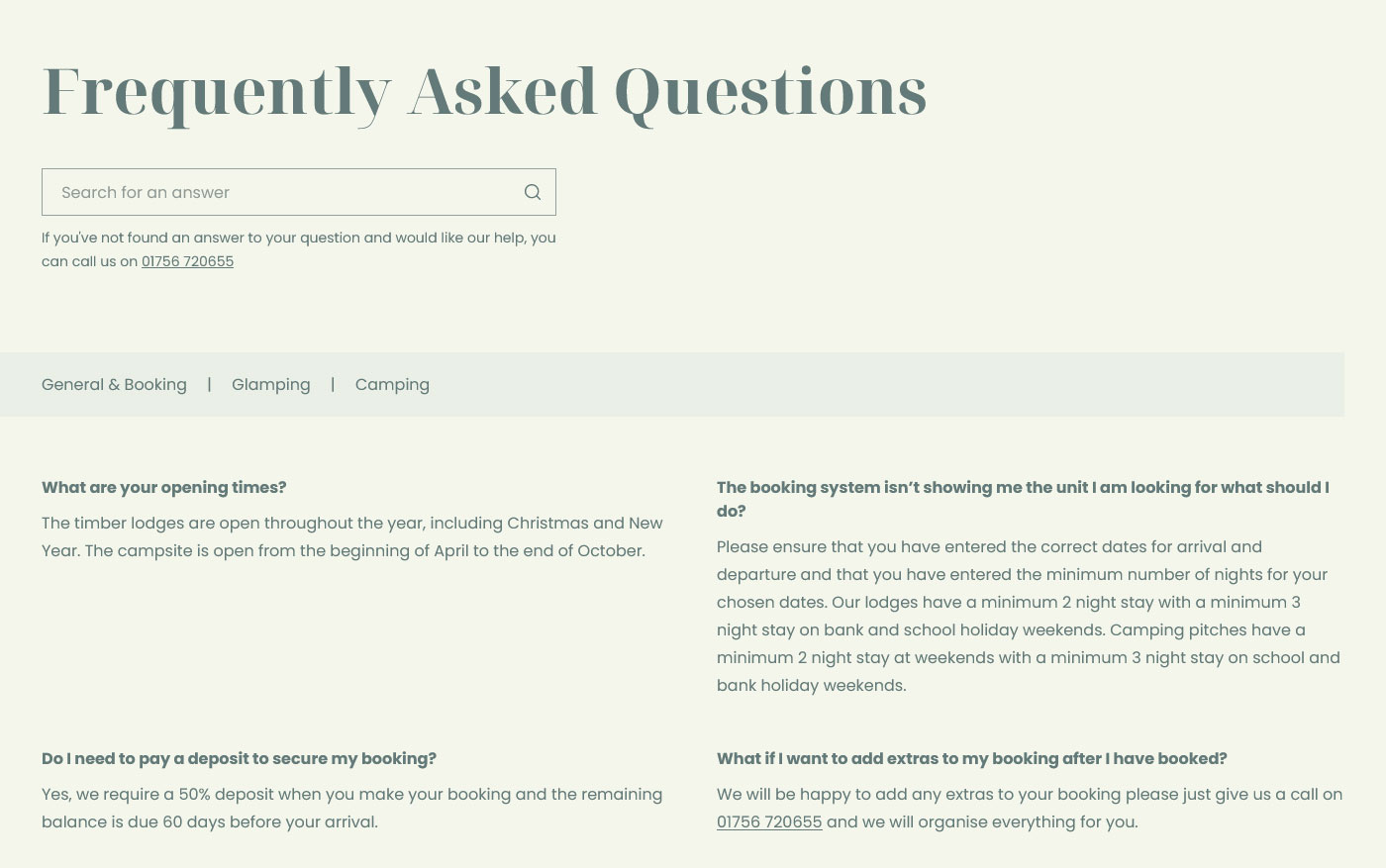
Task: Click the minimum night stay answer paragraph
Action: tap(1029, 616)
